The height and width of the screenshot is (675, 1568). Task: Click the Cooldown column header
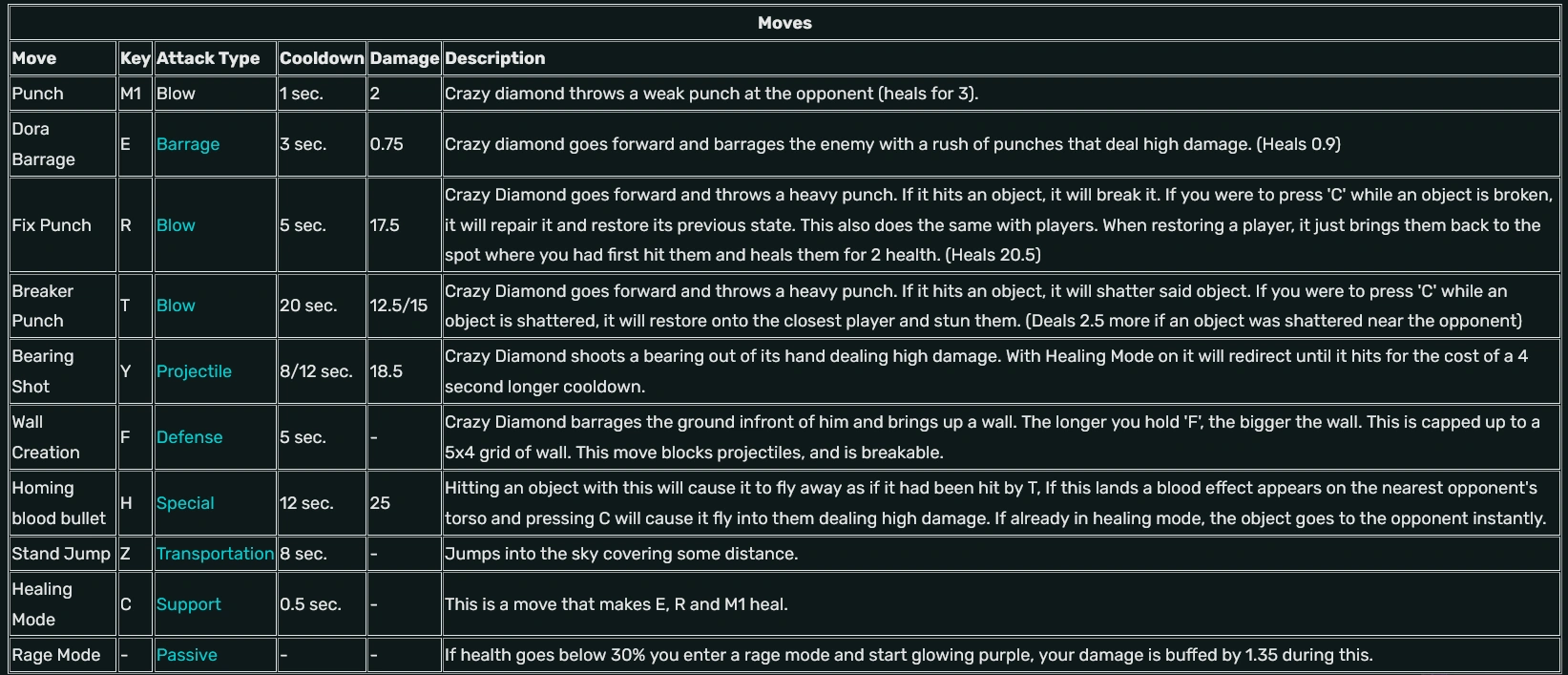[322, 58]
